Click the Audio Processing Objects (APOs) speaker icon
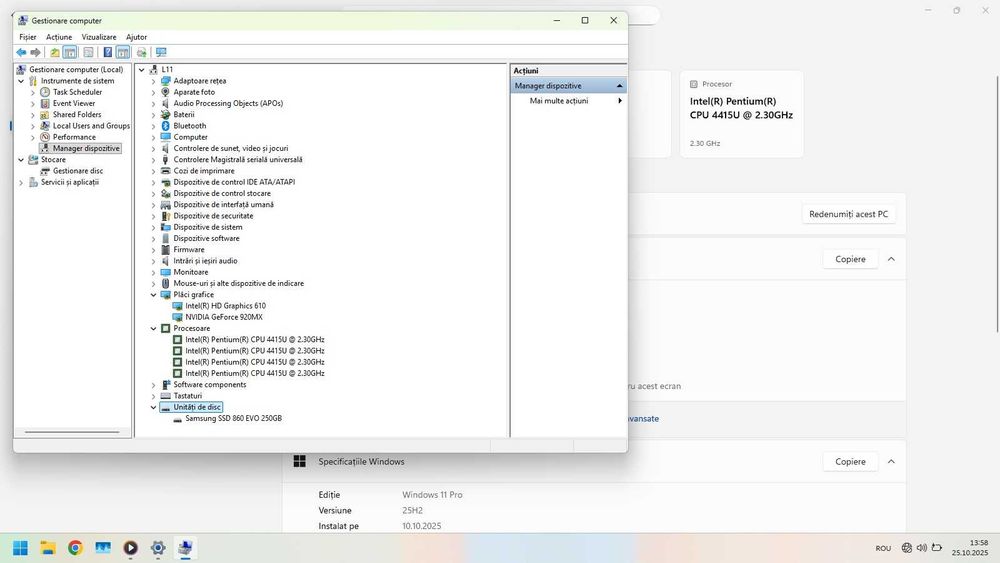The width and height of the screenshot is (1000, 563). (165, 103)
